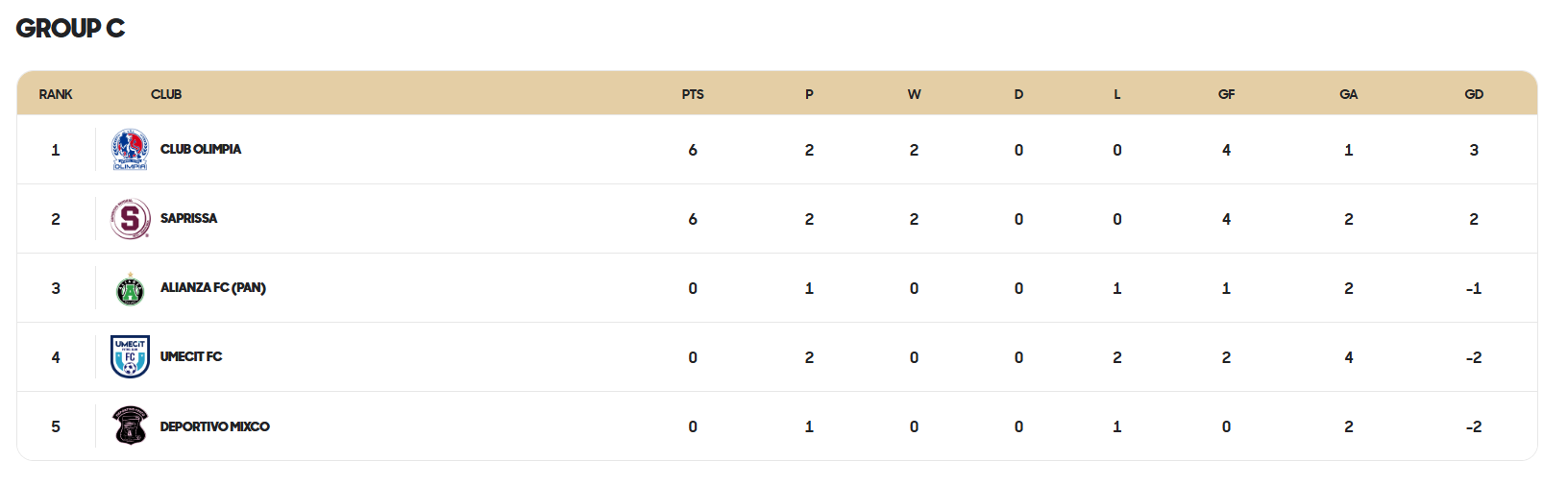Open ALIANZA FC (PAN) team page
Image resolution: width=1568 pixels, height=486 pixels.
213,287
